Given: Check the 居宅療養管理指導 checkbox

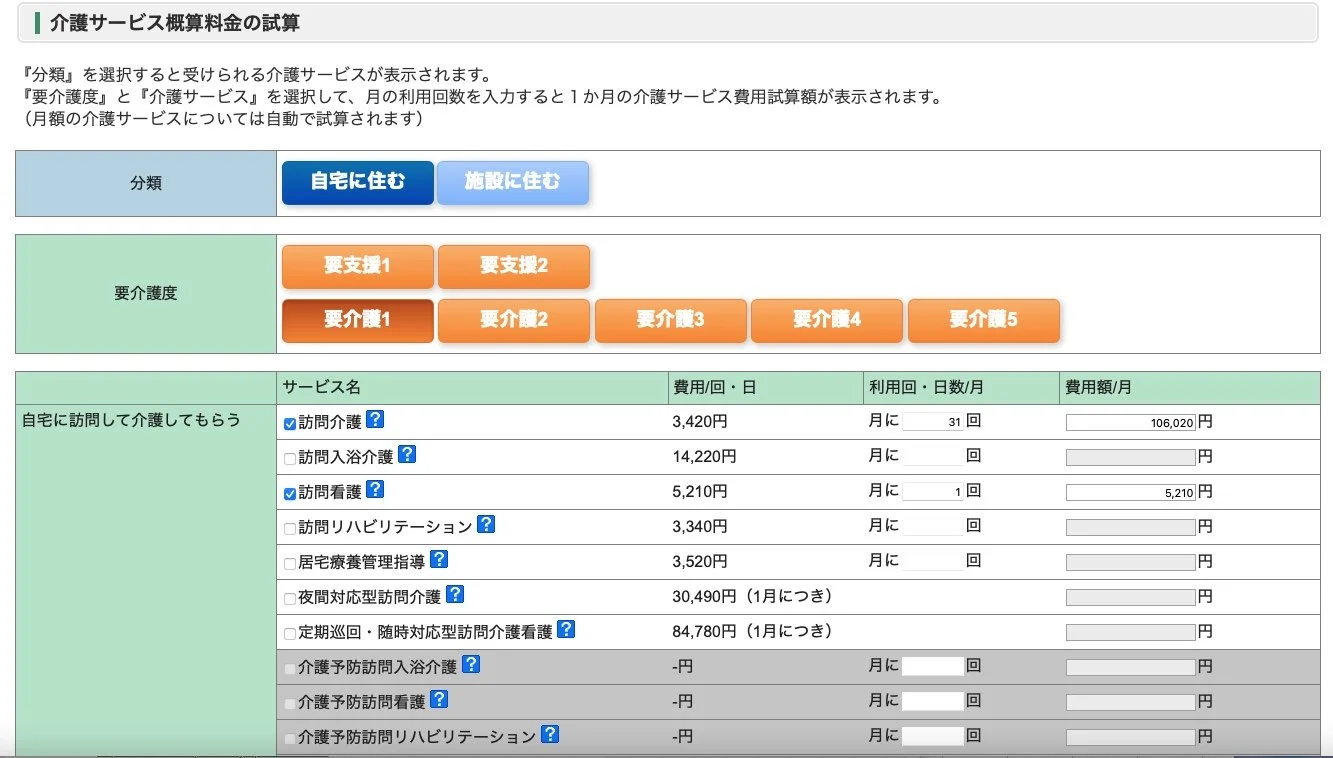Looking at the screenshot, I should (290, 564).
